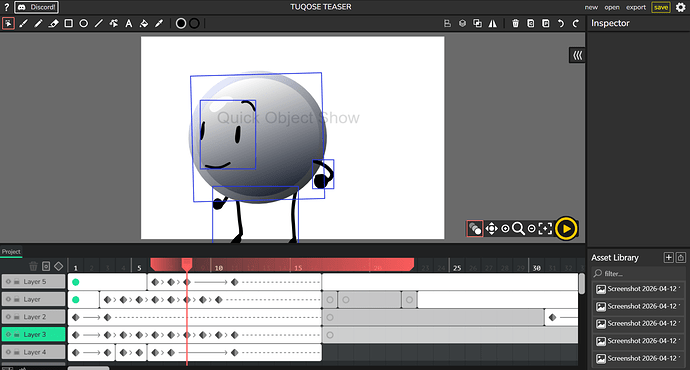
Task: Select the Layer 4 row
Action: click(x=33, y=352)
